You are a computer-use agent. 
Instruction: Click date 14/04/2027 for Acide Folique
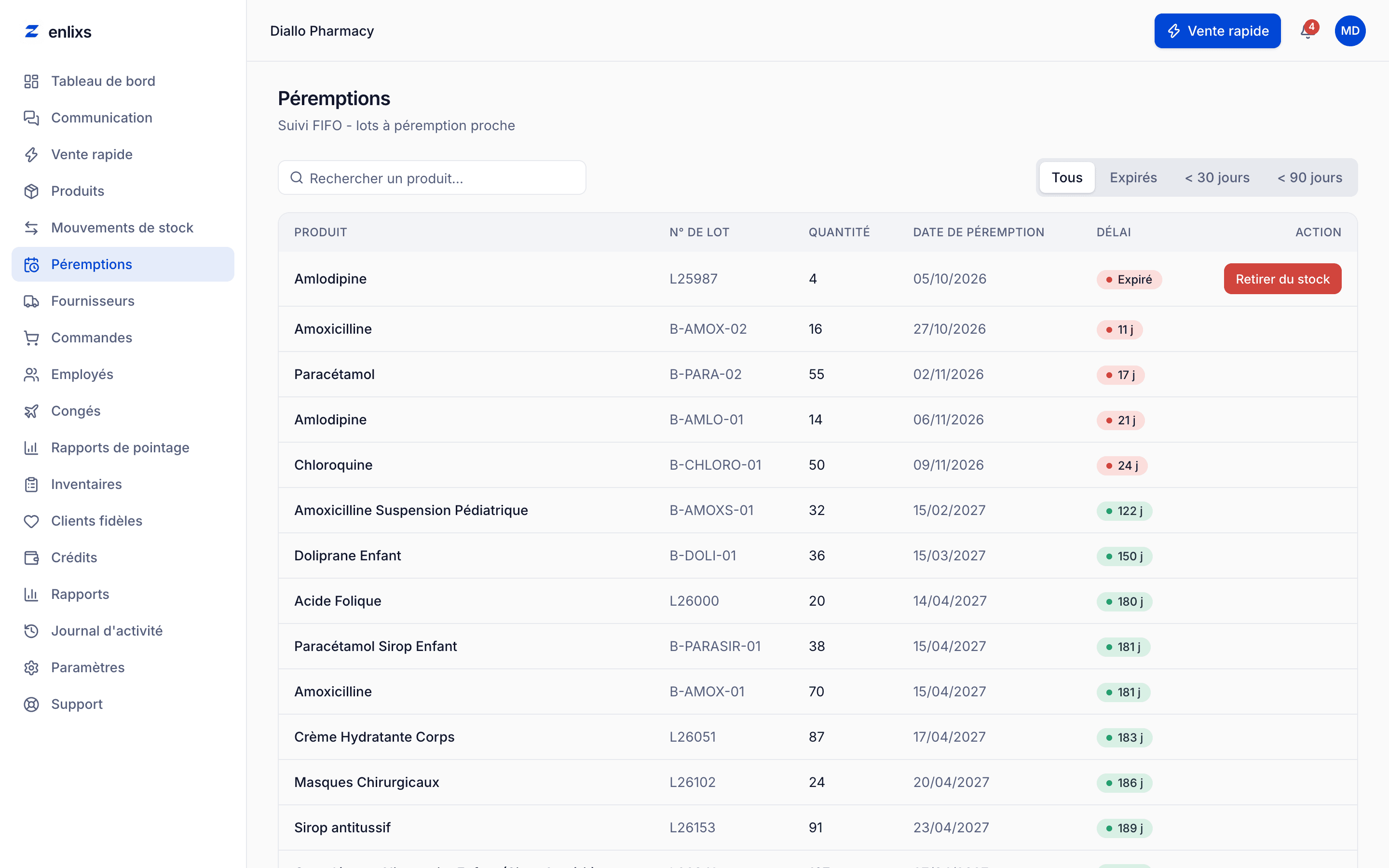(950, 601)
